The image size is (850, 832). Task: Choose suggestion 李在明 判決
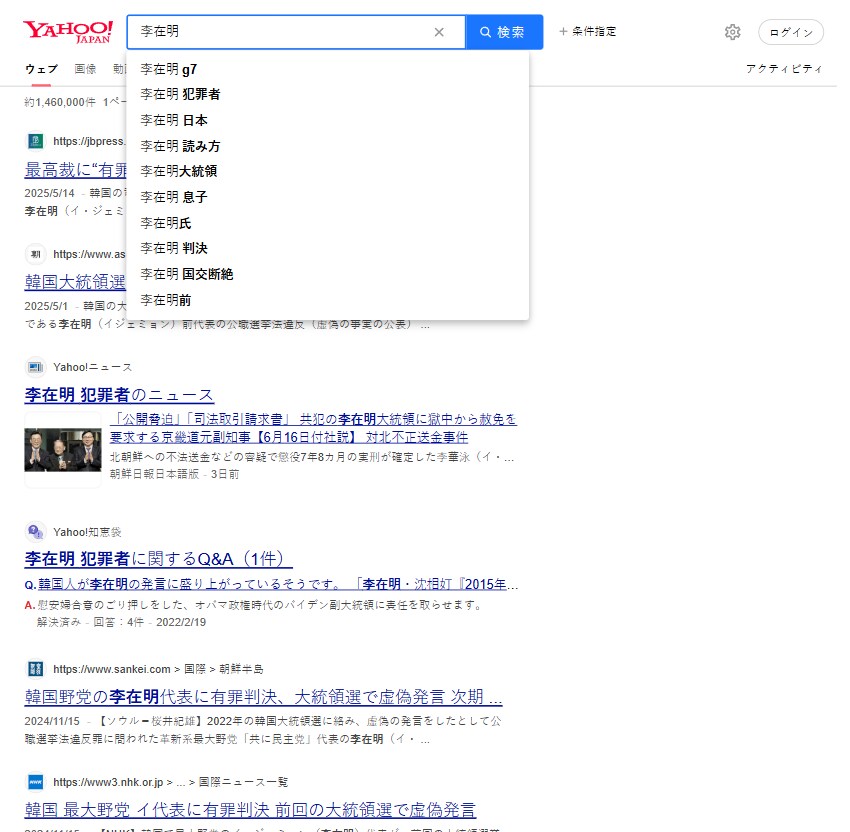[327, 248]
